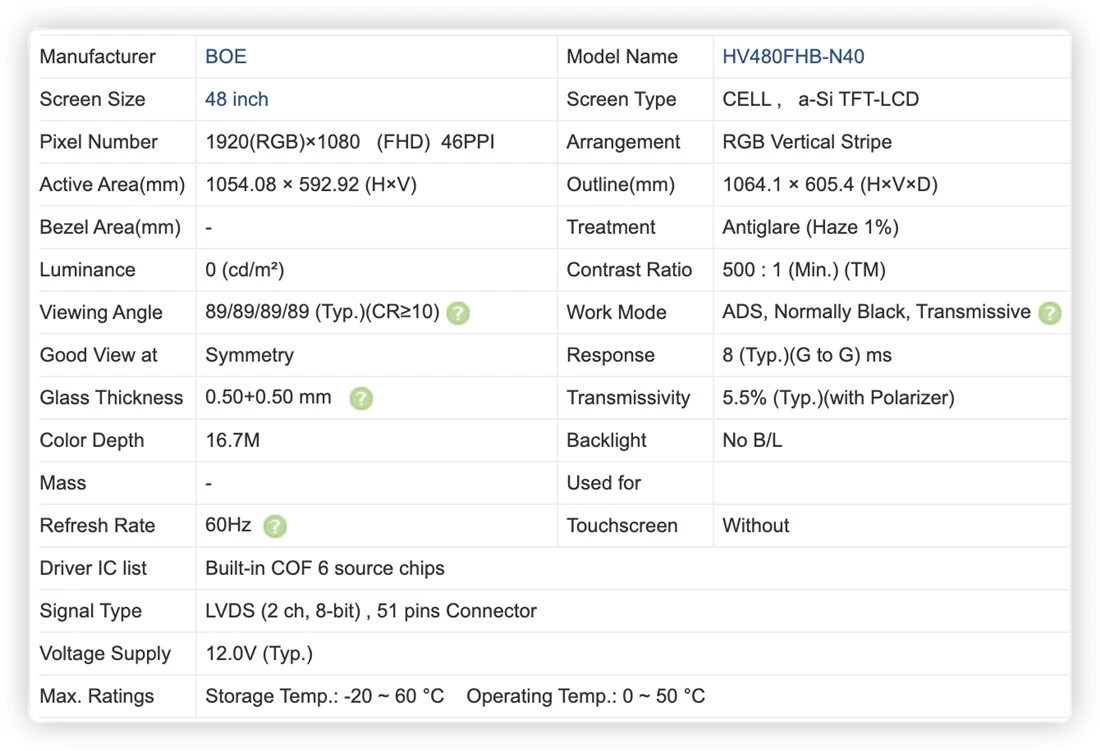Click the LVDS signal type value

coord(371,611)
